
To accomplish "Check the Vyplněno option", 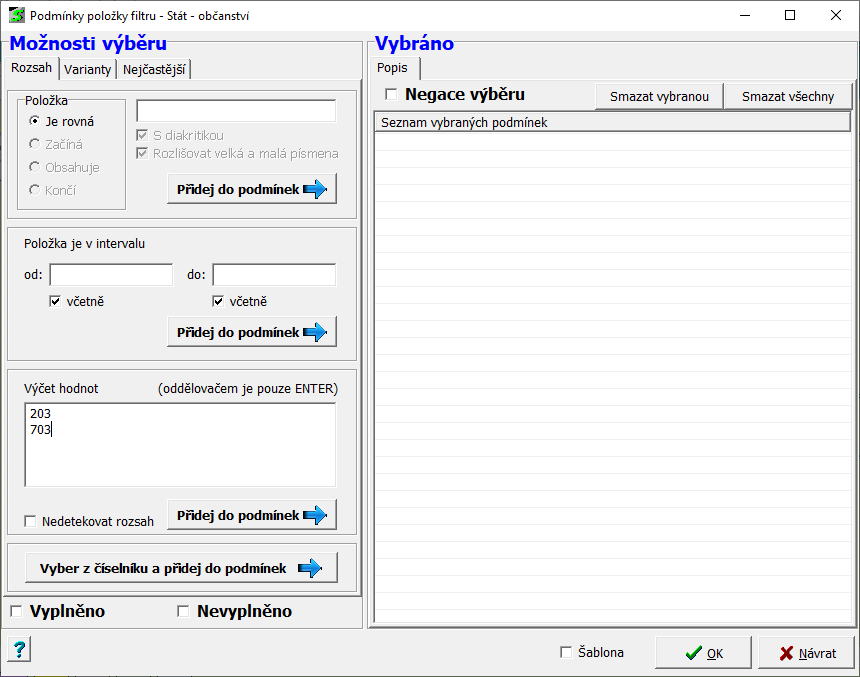I will (x=16, y=611).
